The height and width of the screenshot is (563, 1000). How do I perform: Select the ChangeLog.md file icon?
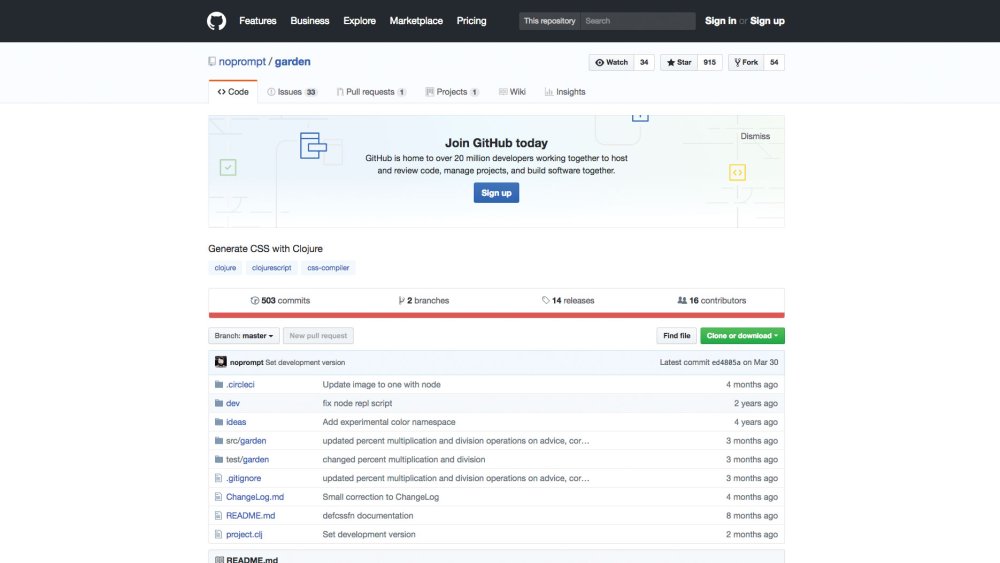(x=219, y=497)
